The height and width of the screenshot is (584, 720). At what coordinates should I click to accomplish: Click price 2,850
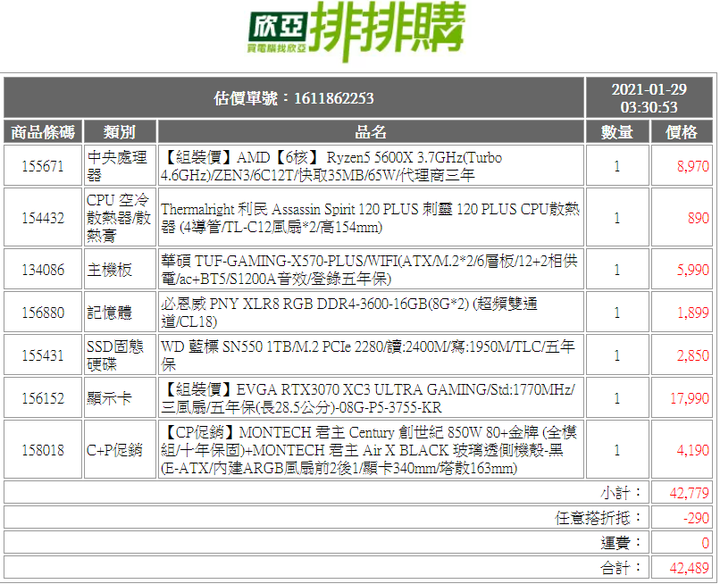pyautogui.click(x=693, y=355)
